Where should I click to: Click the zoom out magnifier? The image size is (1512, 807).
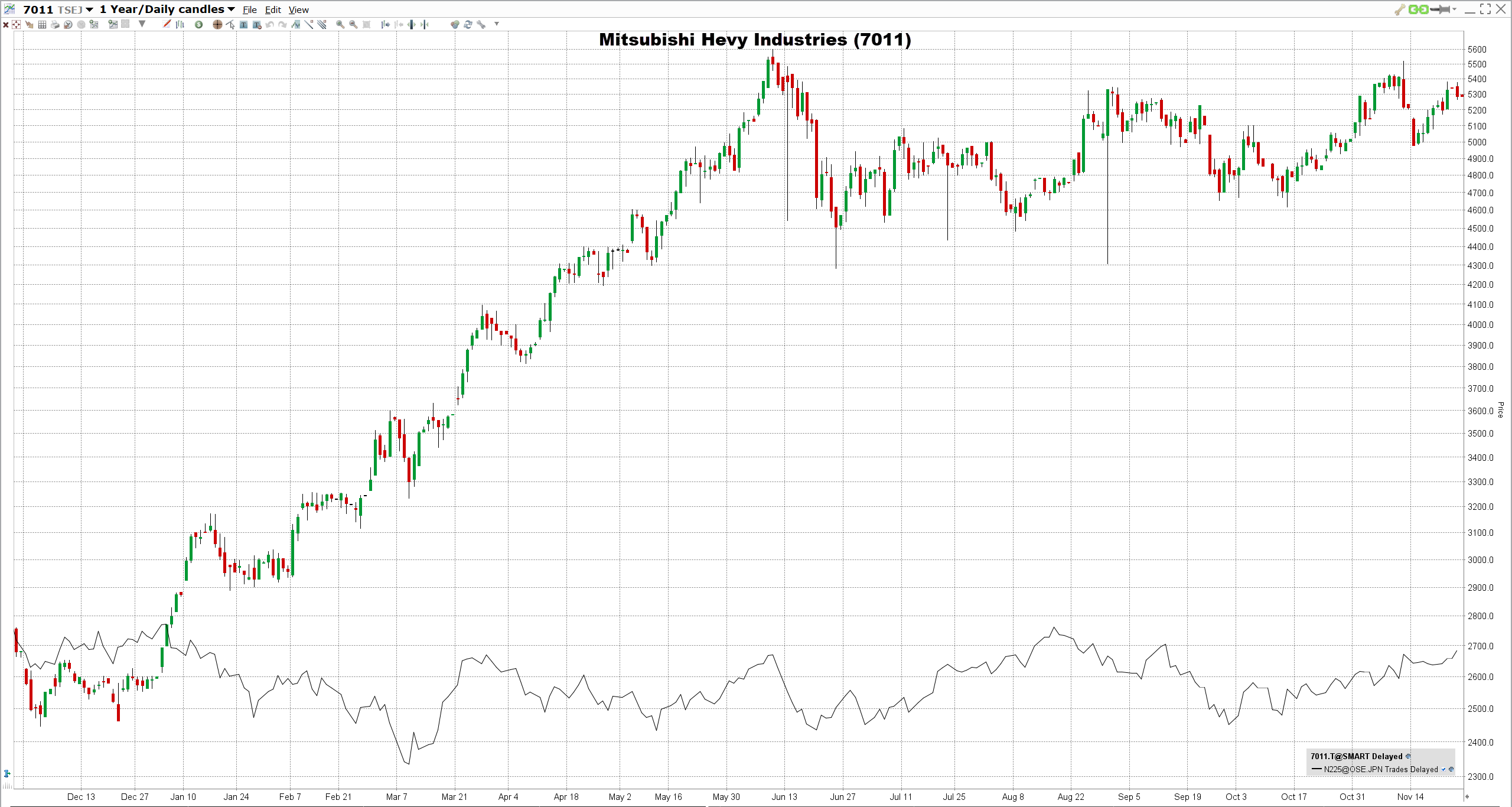pyautogui.click(x=353, y=24)
